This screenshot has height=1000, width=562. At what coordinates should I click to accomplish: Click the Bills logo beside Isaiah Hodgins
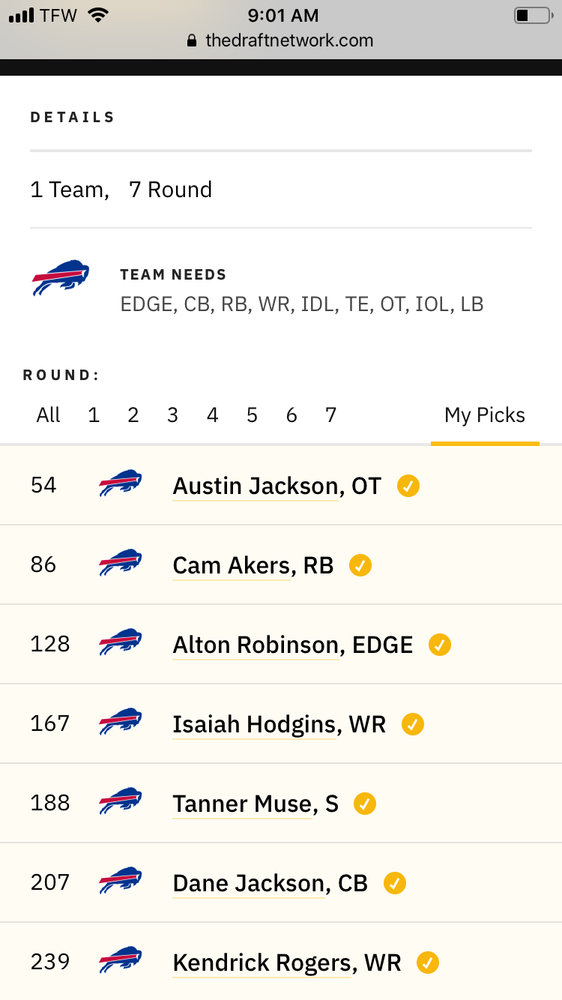tap(121, 721)
